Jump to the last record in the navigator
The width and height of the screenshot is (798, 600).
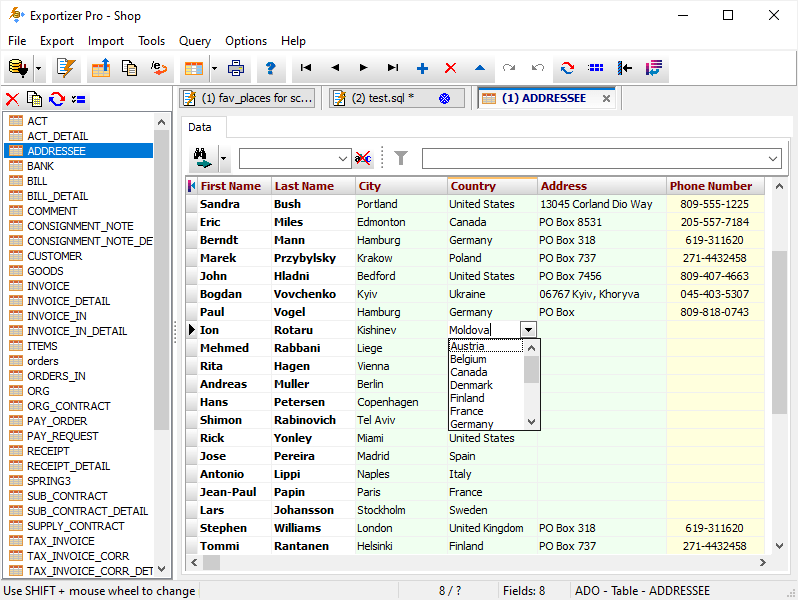pyautogui.click(x=393, y=68)
